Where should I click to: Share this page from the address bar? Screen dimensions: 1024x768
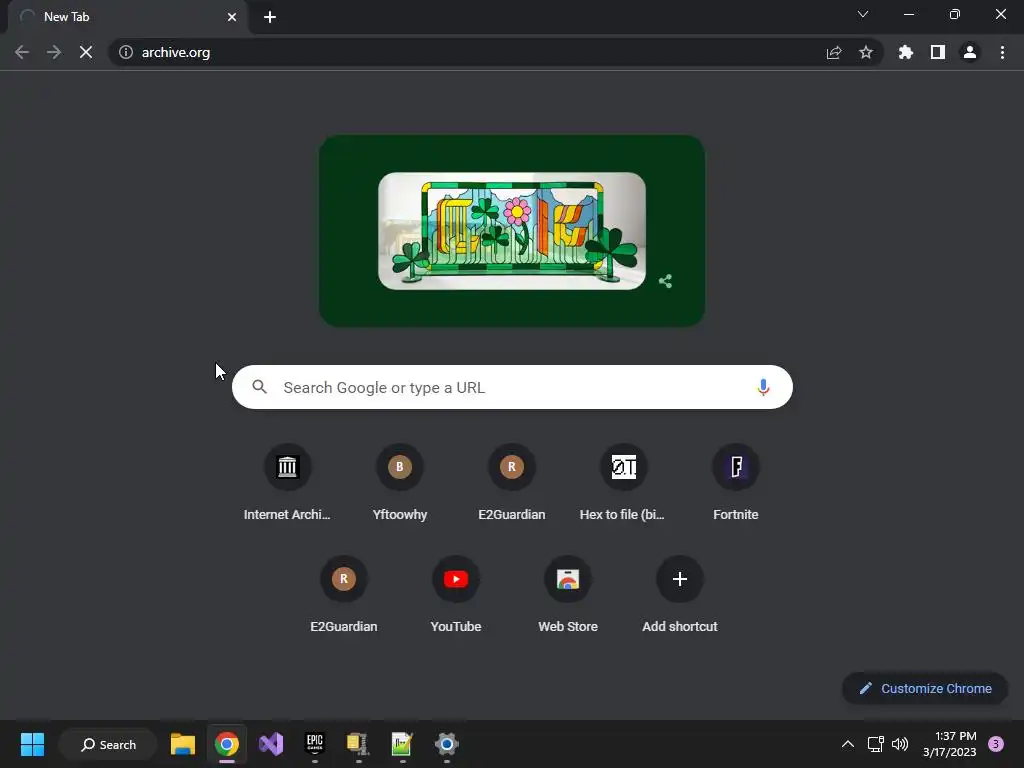(833, 52)
